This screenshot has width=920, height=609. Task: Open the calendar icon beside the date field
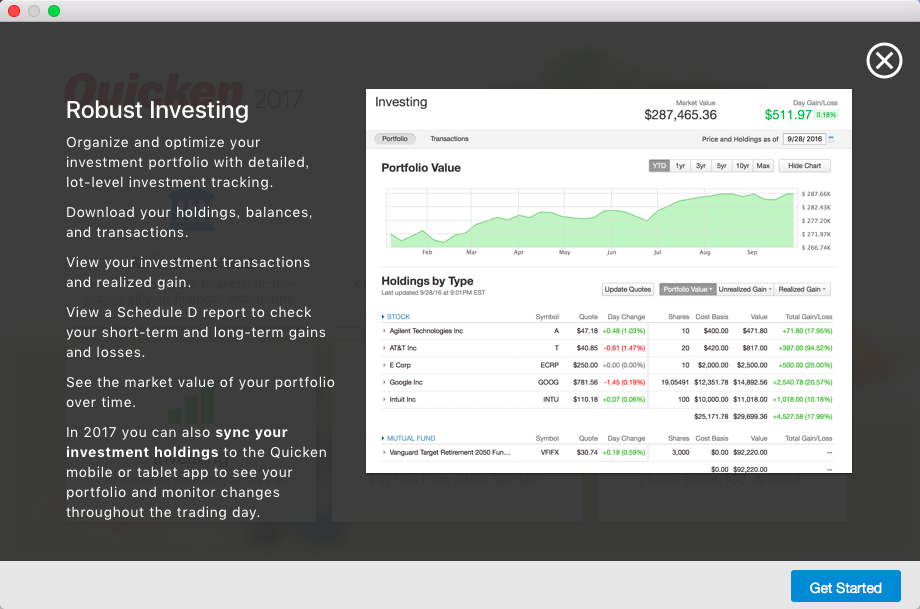[x=831, y=139]
